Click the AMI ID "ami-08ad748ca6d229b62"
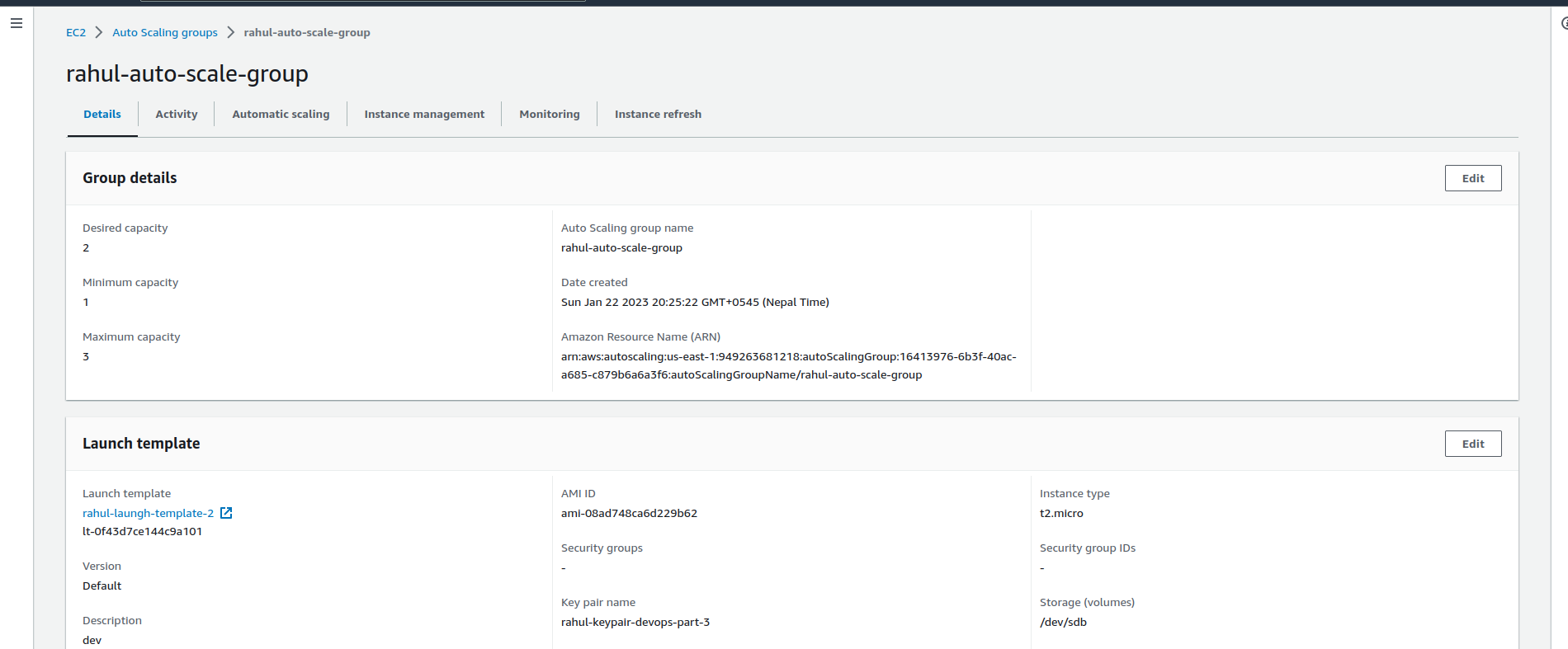The height and width of the screenshot is (649, 1568). click(629, 513)
